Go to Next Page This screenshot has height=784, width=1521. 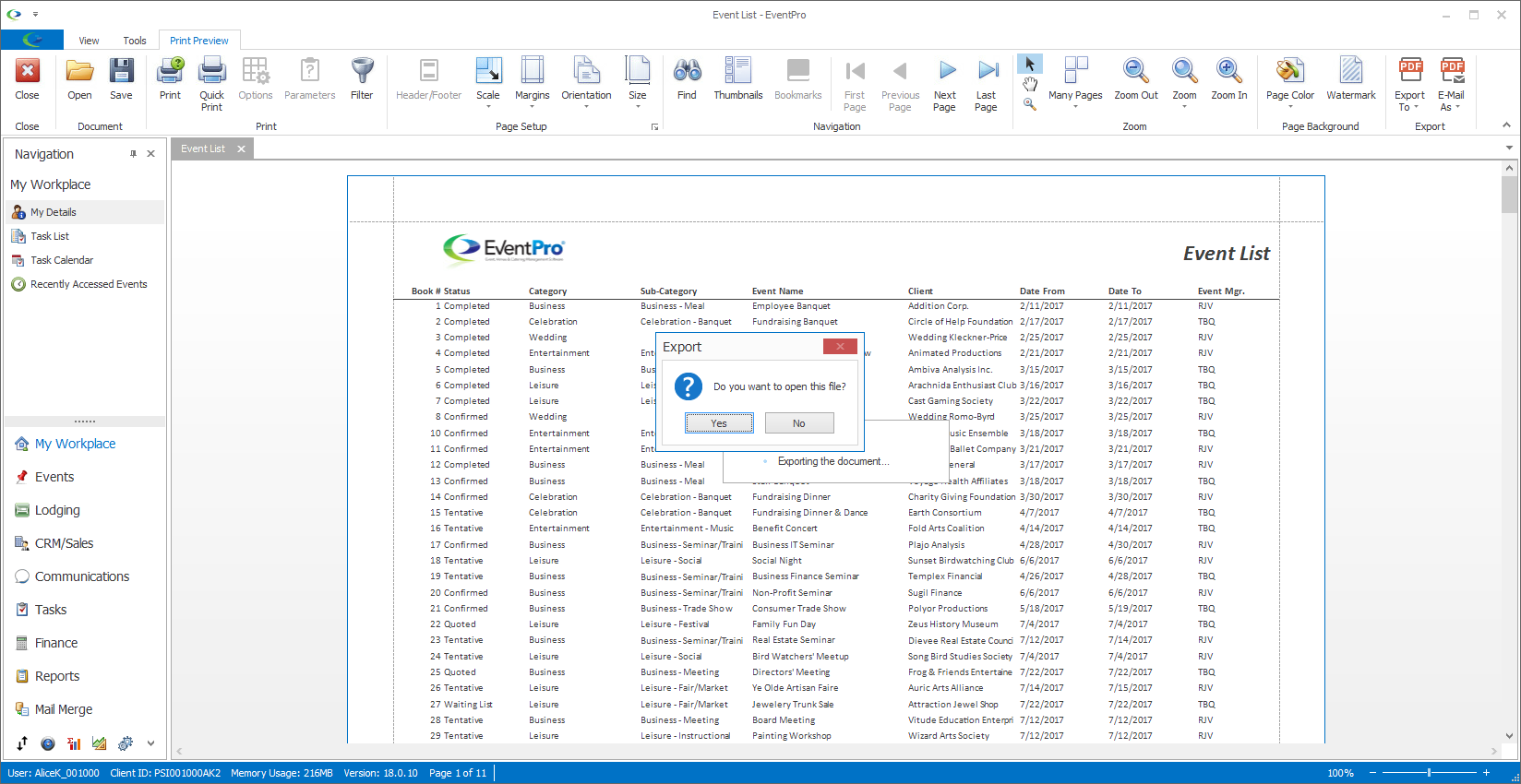(945, 84)
